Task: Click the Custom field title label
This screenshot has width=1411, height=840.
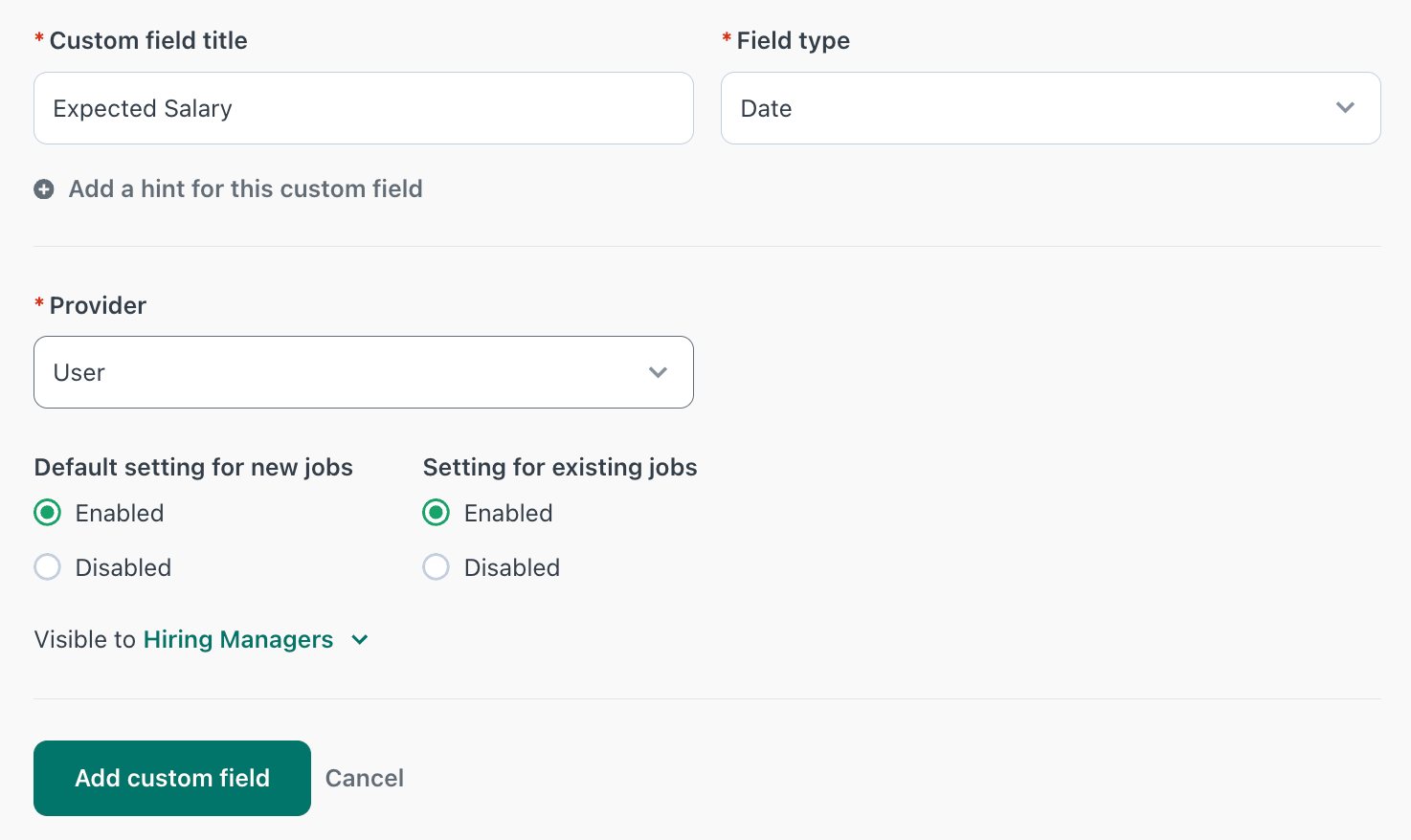Action: 148,40
